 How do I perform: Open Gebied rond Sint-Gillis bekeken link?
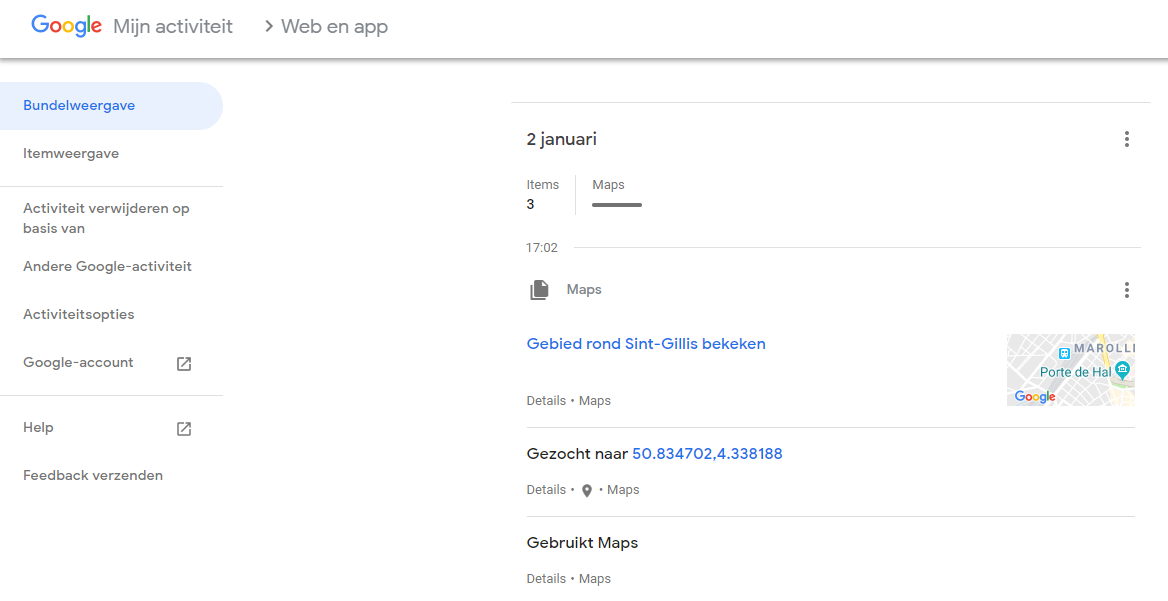pos(646,344)
